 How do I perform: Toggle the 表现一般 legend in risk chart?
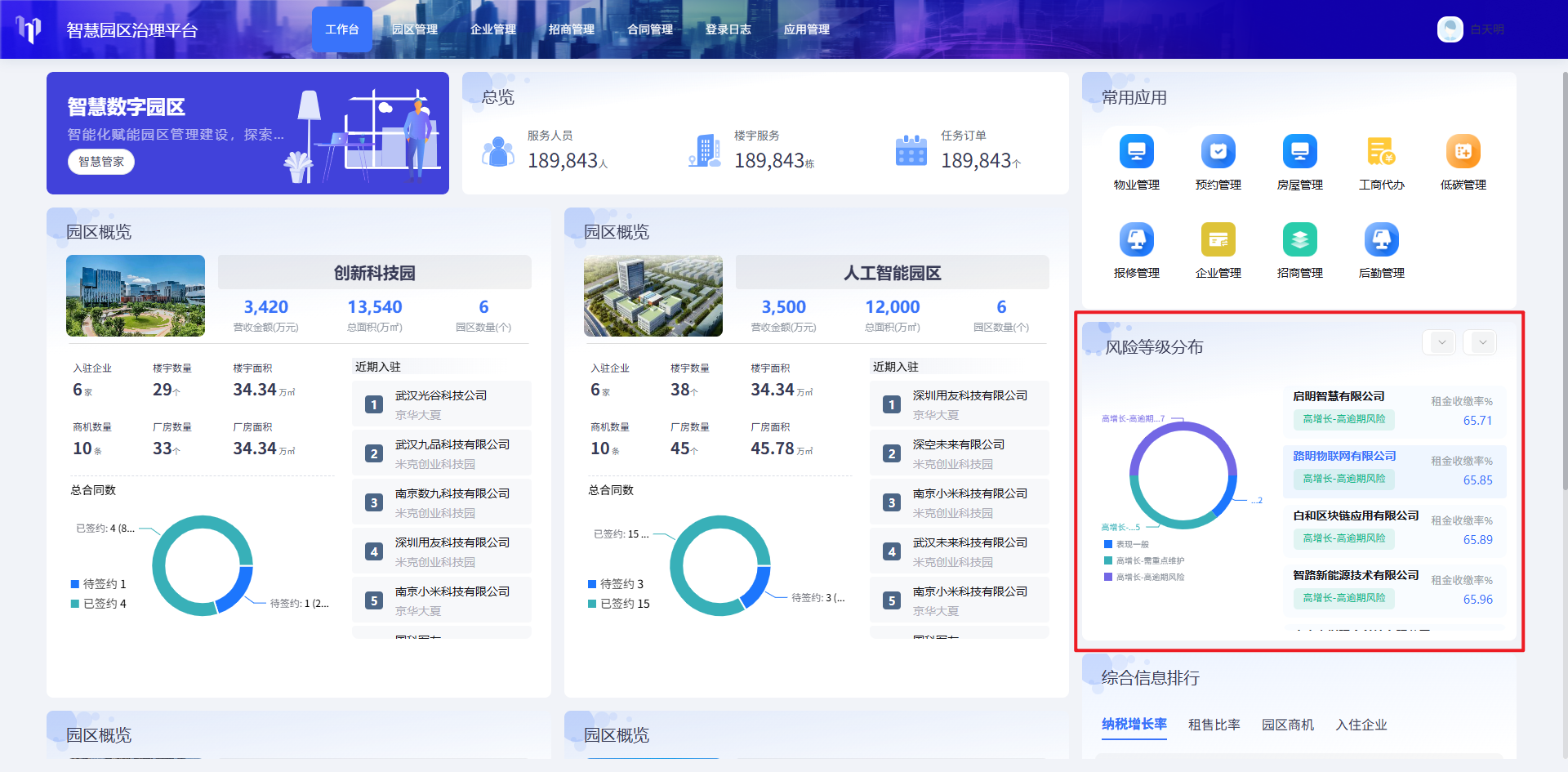tap(1131, 544)
